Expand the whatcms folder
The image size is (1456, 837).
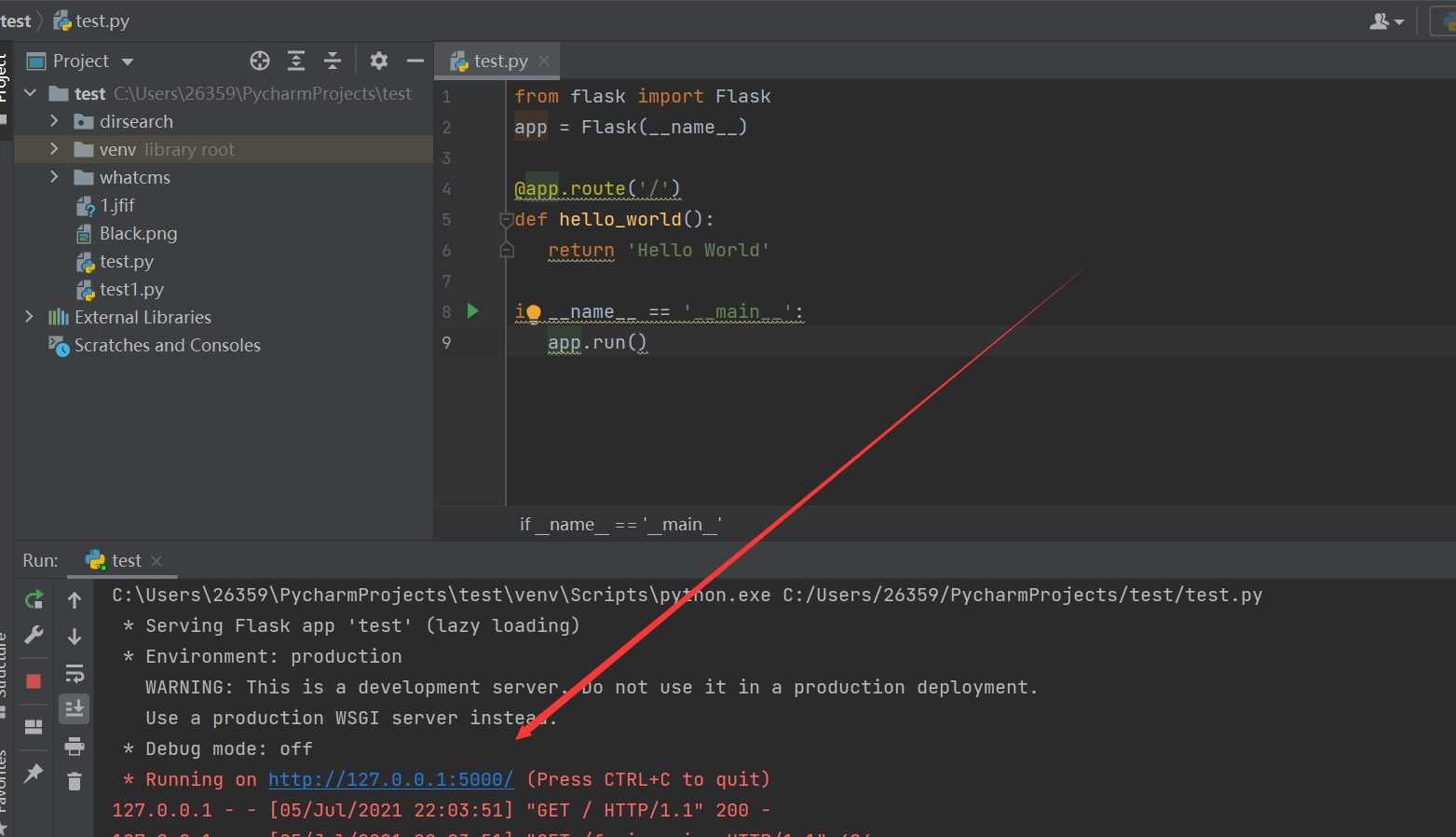point(54,177)
